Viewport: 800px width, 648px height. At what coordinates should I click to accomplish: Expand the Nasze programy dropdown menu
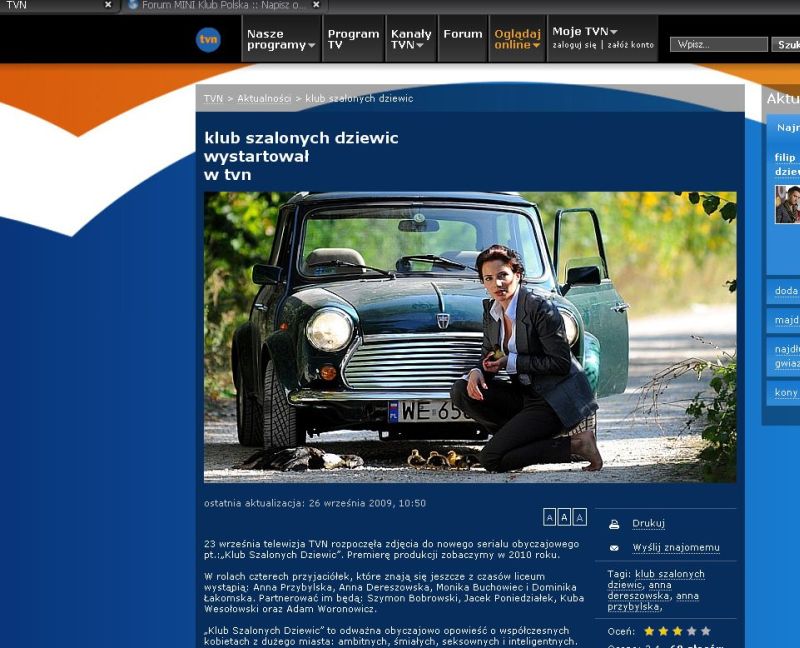(281, 39)
